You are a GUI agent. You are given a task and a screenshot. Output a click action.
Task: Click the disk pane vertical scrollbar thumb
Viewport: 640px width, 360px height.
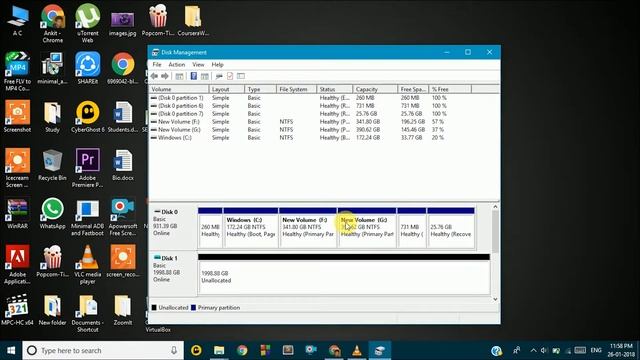pos(495,232)
